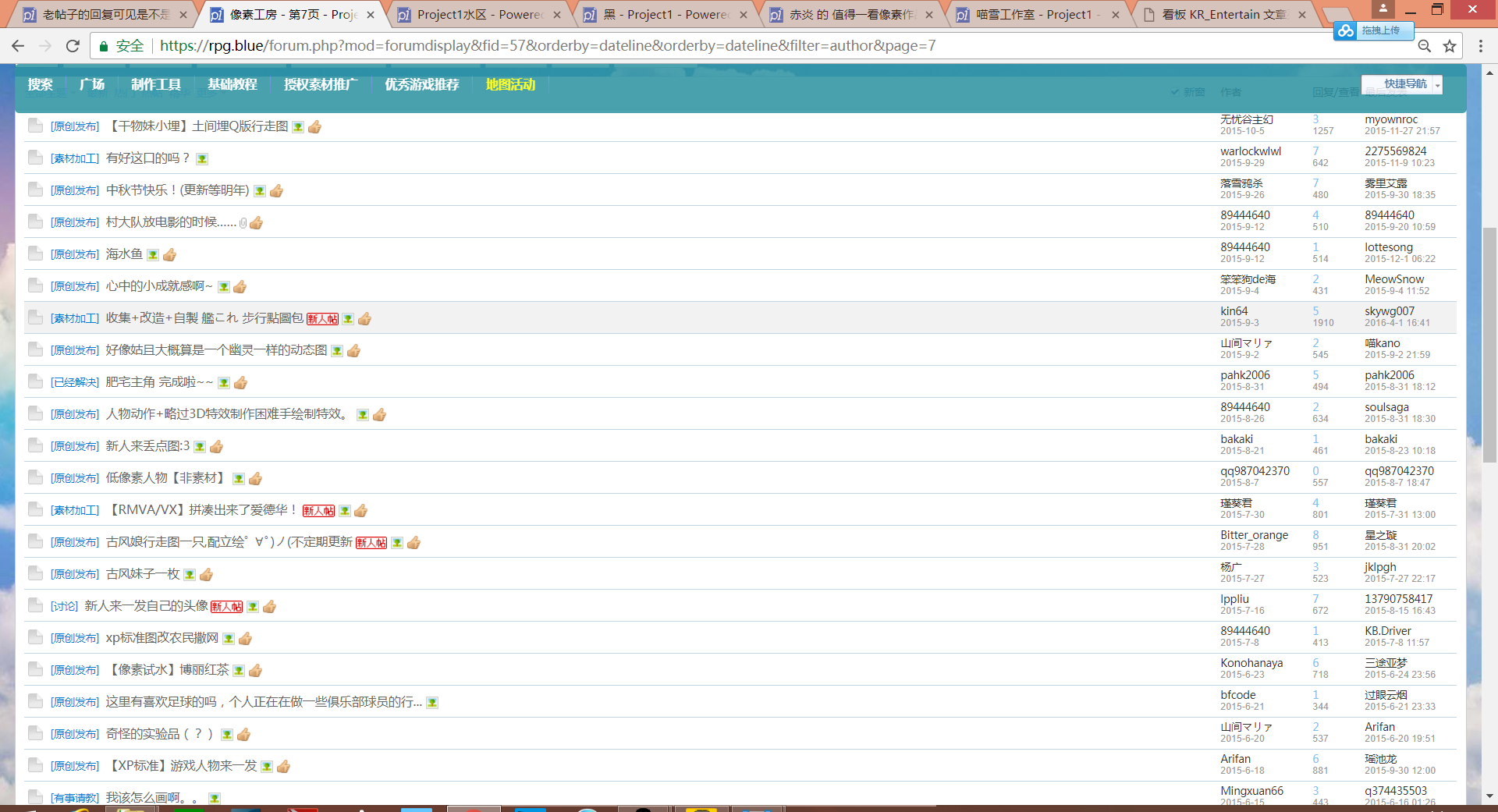This screenshot has height=812, width=1498.
Task: Reload the page with the refresh icon
Action: click(73, 46)
